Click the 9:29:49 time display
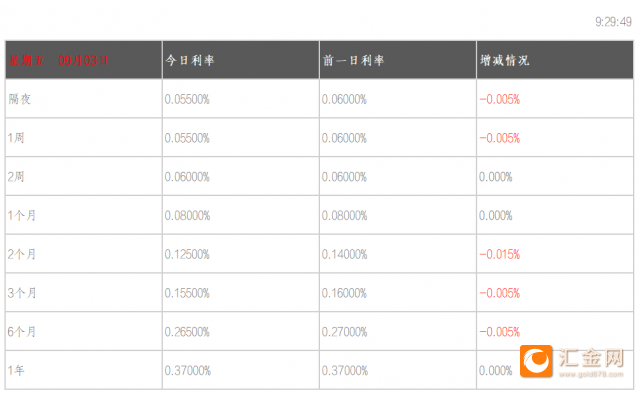This screenshot has height=400, width=640. tap(613, 20)
